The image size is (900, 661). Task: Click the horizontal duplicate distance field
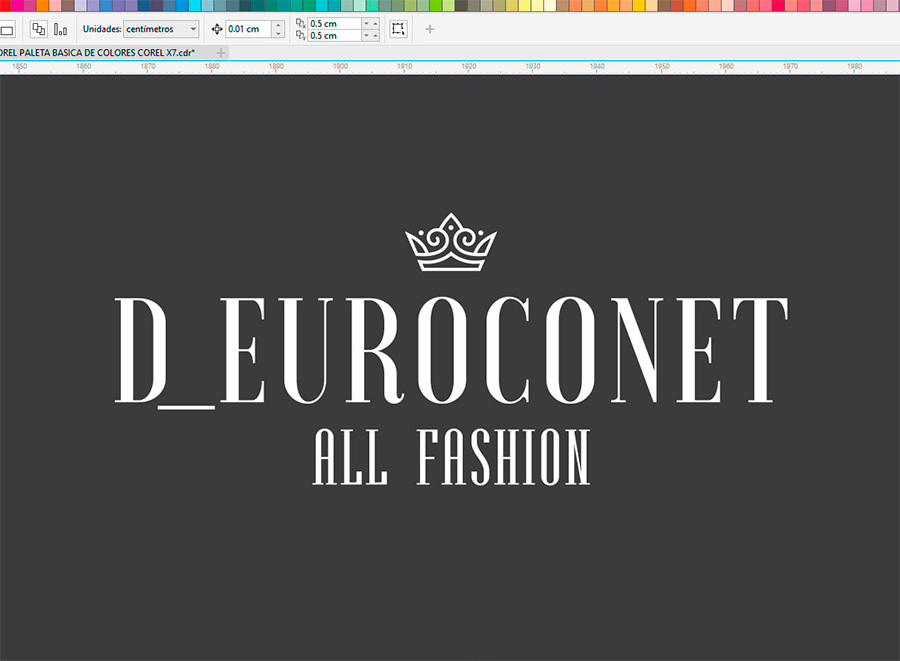click(333, 22)
